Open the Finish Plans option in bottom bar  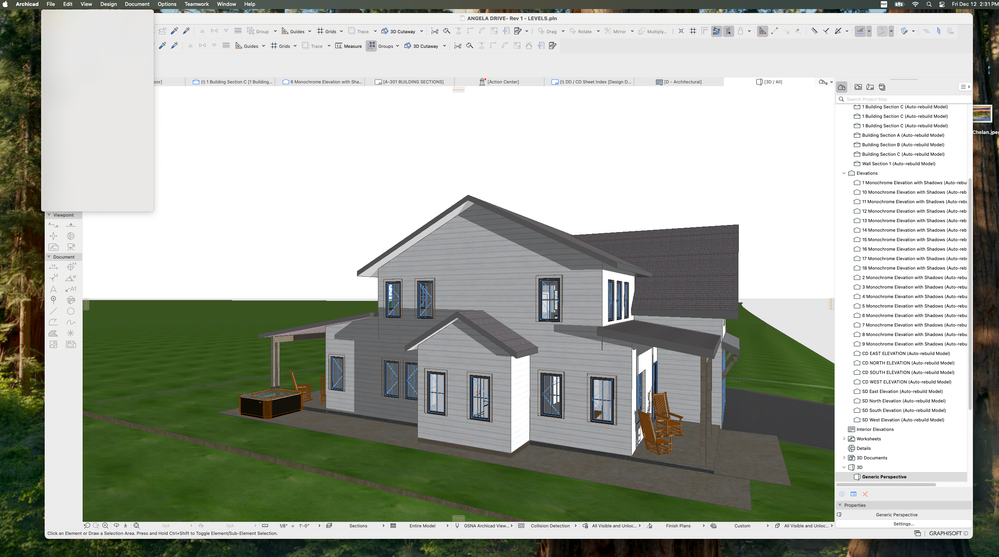click(x=678, y=526)
